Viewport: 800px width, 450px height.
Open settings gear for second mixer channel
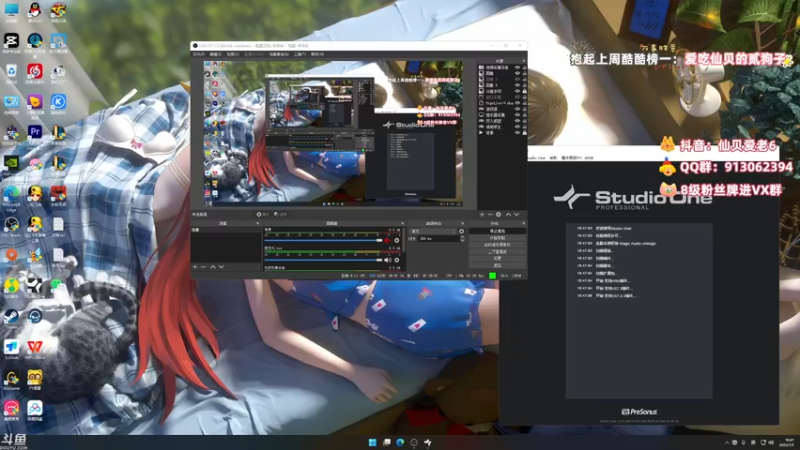click(396, 260)
